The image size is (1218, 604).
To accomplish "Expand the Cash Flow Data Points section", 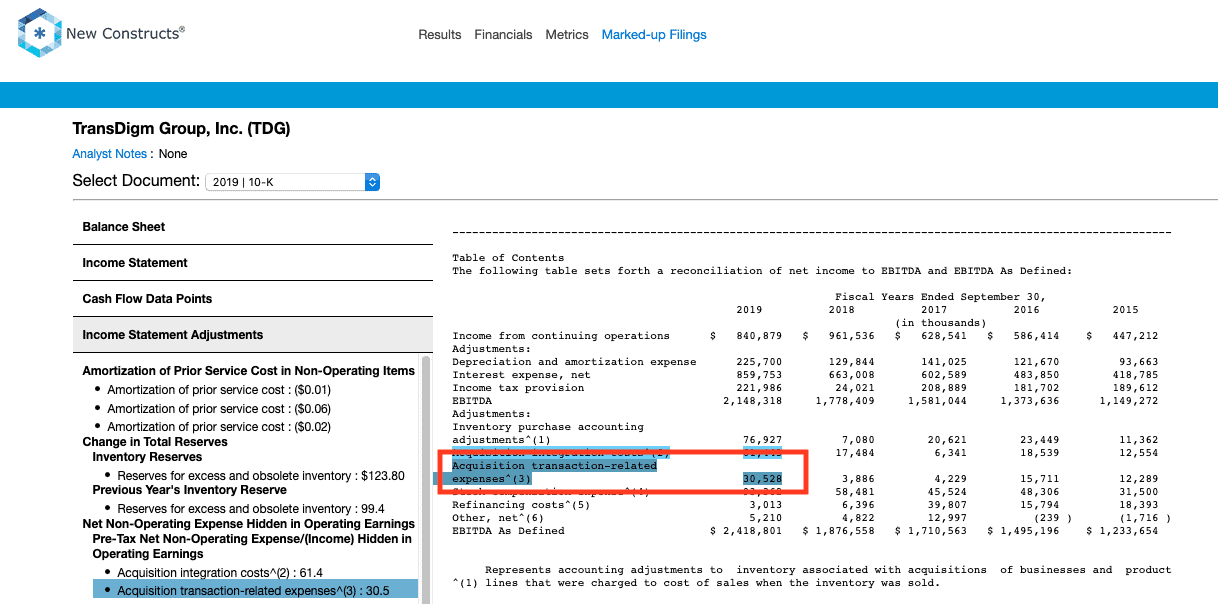I will coord(253,299).
